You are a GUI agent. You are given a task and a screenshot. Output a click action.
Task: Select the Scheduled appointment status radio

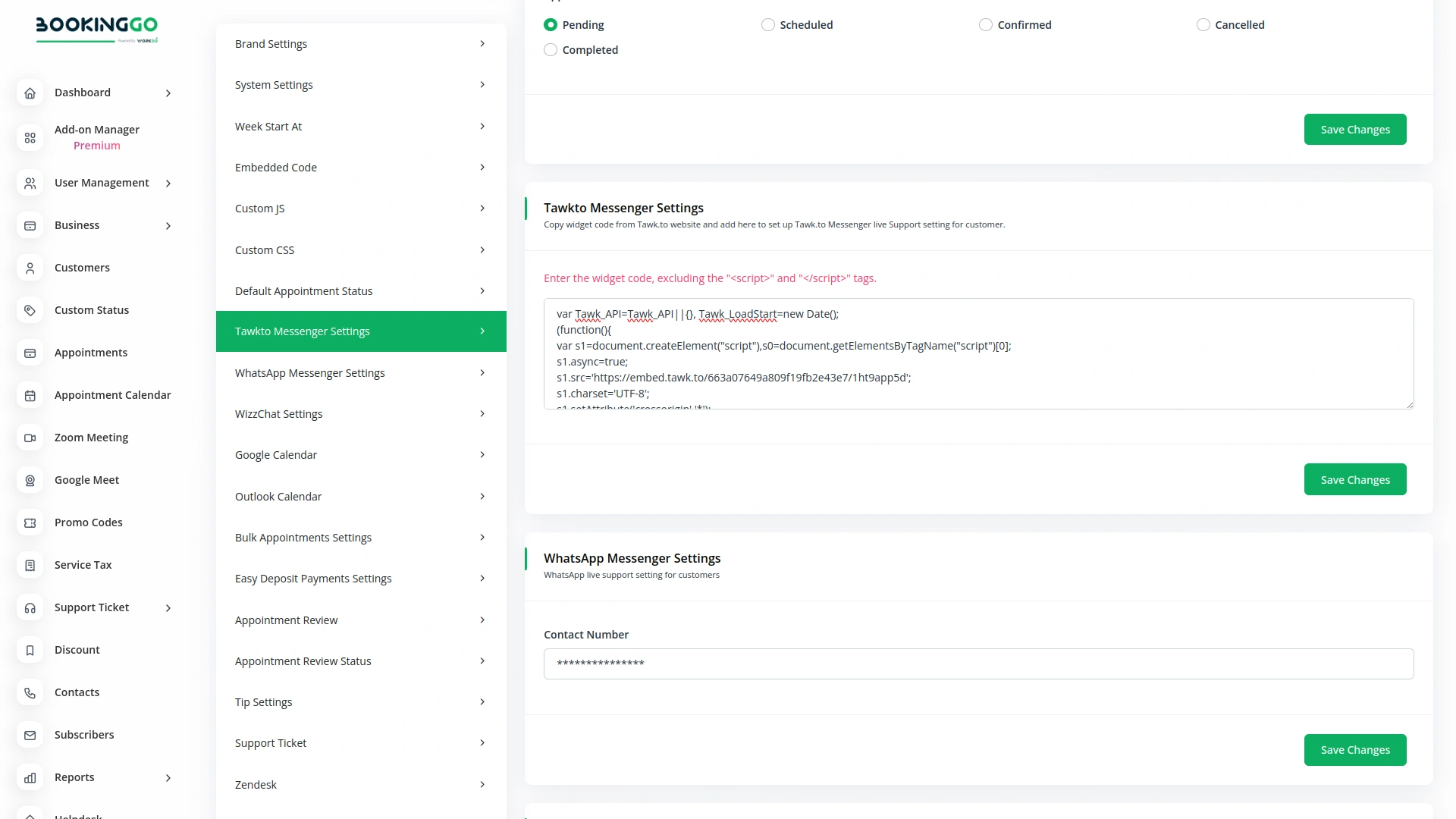click(x=767, y=24)
